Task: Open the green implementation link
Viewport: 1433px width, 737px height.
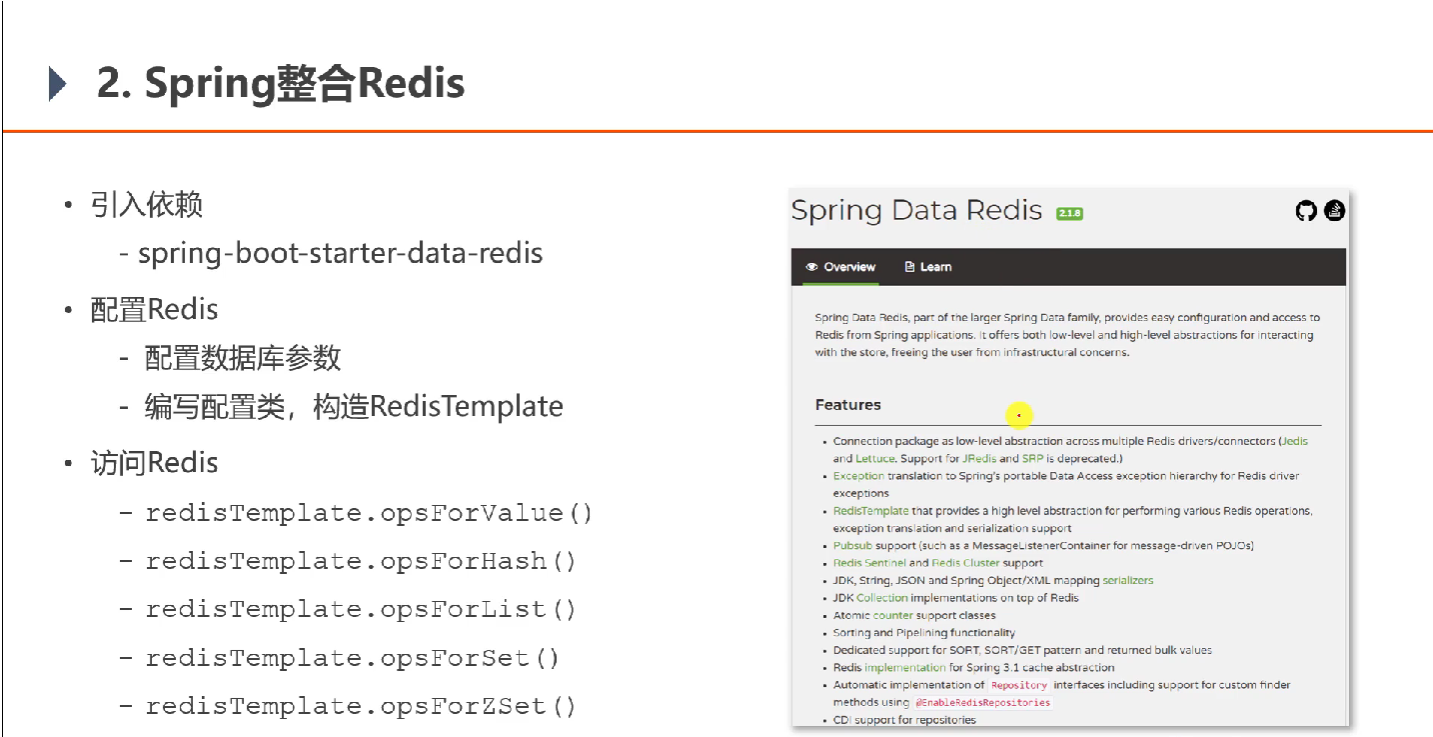Action: [904, 667]
